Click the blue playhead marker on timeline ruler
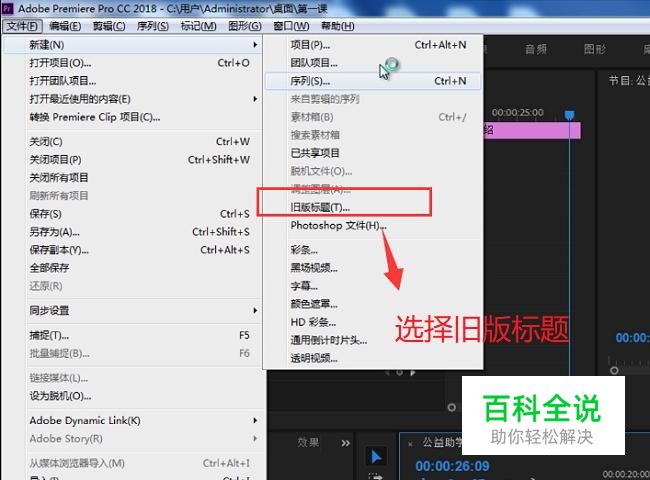 570,115
